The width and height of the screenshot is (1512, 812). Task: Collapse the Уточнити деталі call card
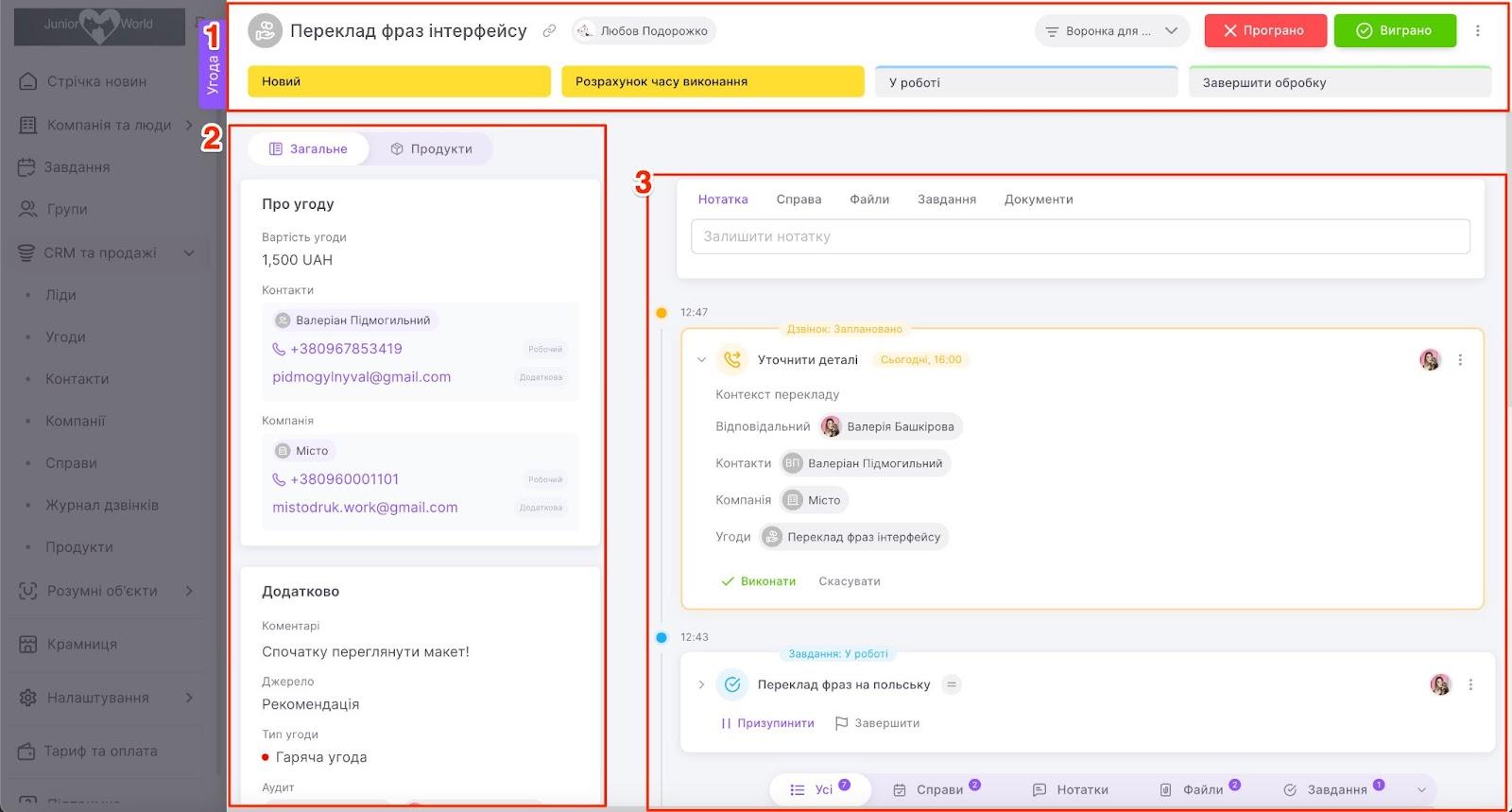[701, 360]
